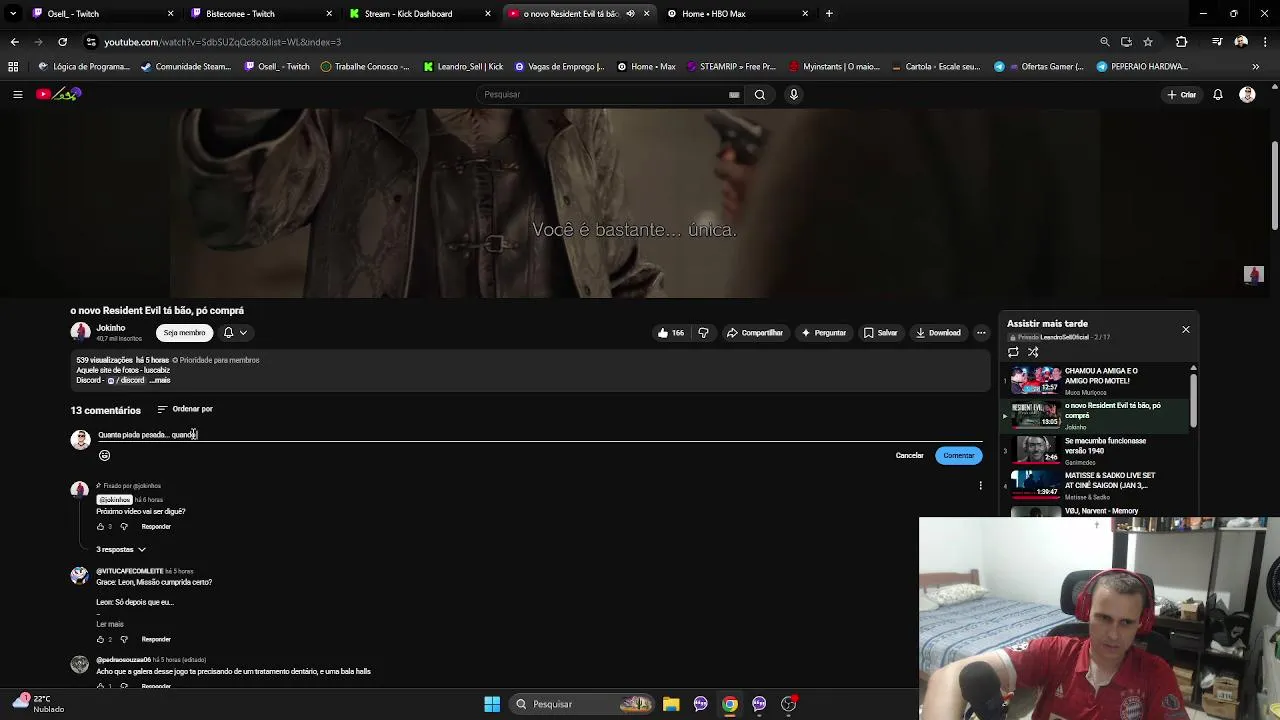Click the Criar create button
This screenshot has width=1280, height=720.
point(1181,95)
